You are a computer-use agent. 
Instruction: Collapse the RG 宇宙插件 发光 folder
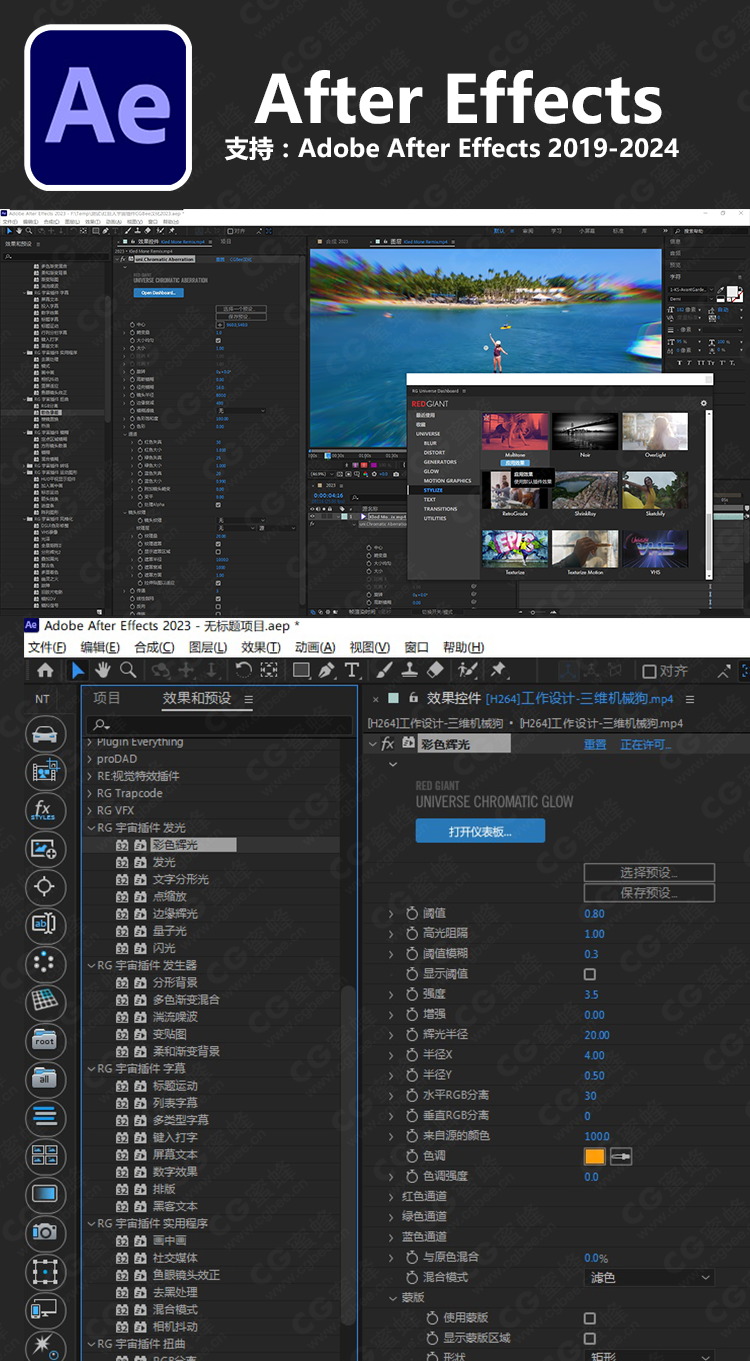[x=91, y=828]
